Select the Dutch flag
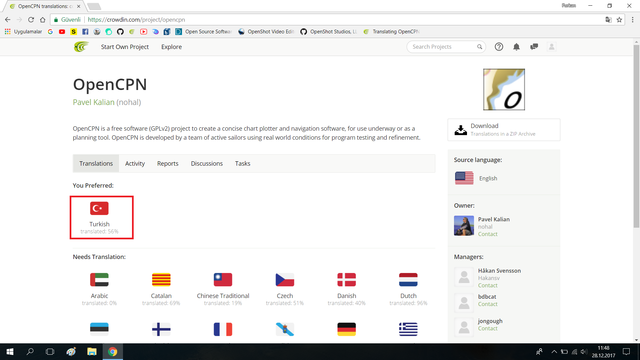This screenshot has height=360, width=640. coord(408,280)
